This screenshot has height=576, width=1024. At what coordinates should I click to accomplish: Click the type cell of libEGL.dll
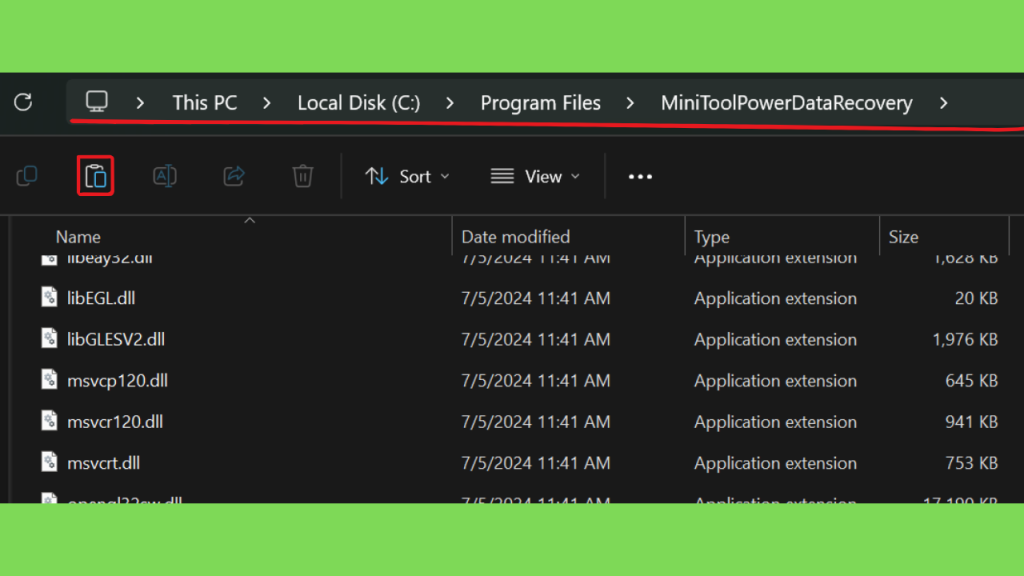(775, 298)
